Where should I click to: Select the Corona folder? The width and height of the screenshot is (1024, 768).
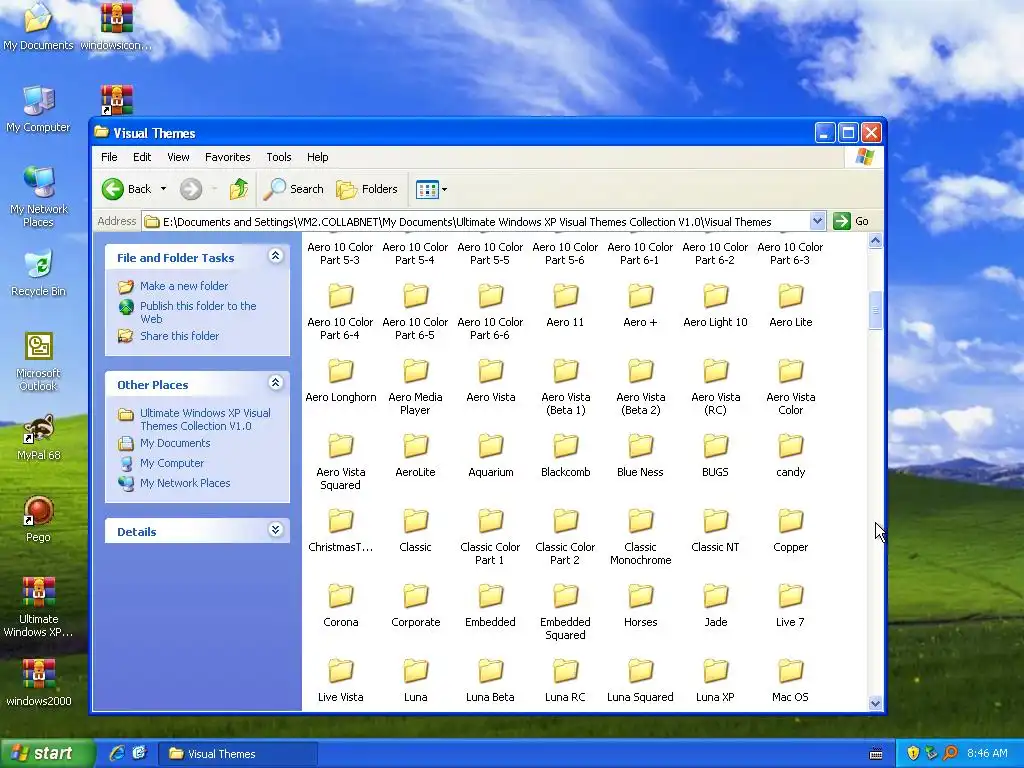pos(341,606)
